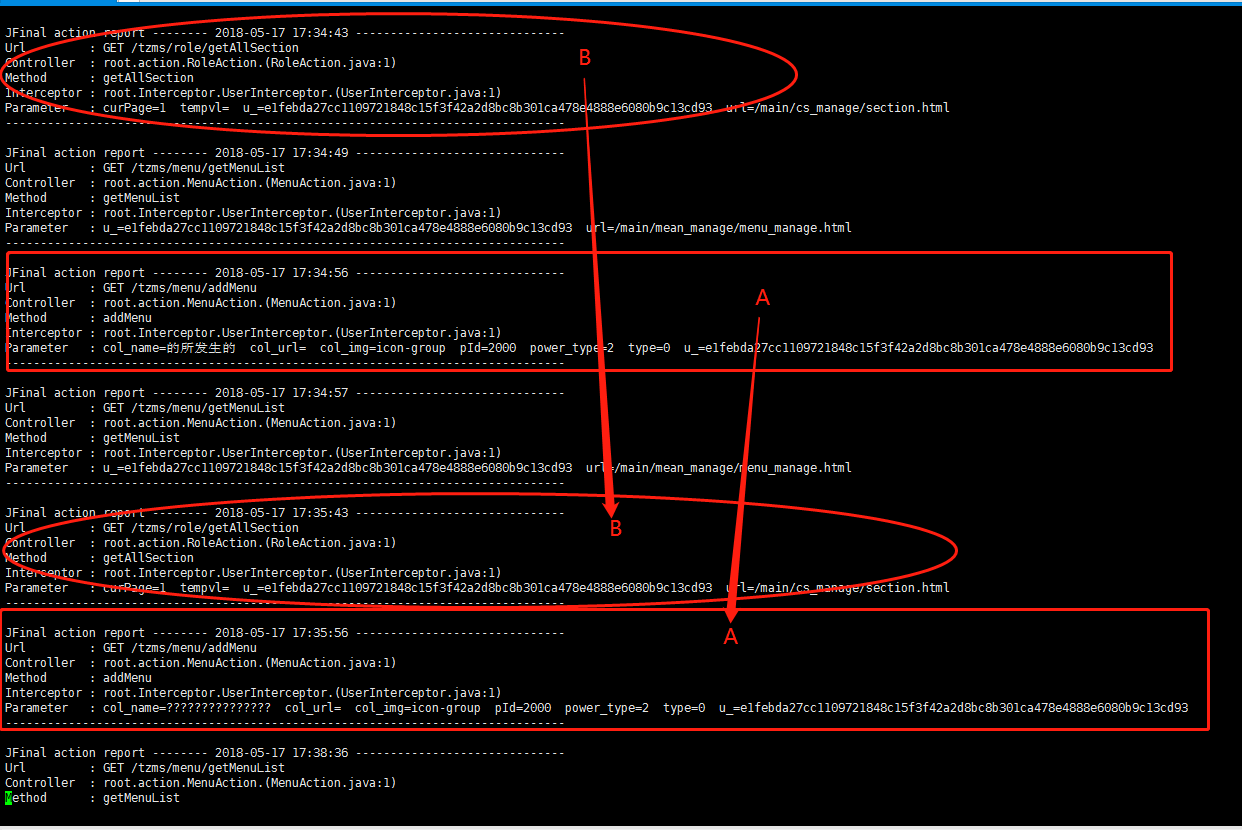This screenshot has width=1242, height=830.
Task: Click the 17:38:36 timestamp in the last report
Action: [x=314, y=753]
